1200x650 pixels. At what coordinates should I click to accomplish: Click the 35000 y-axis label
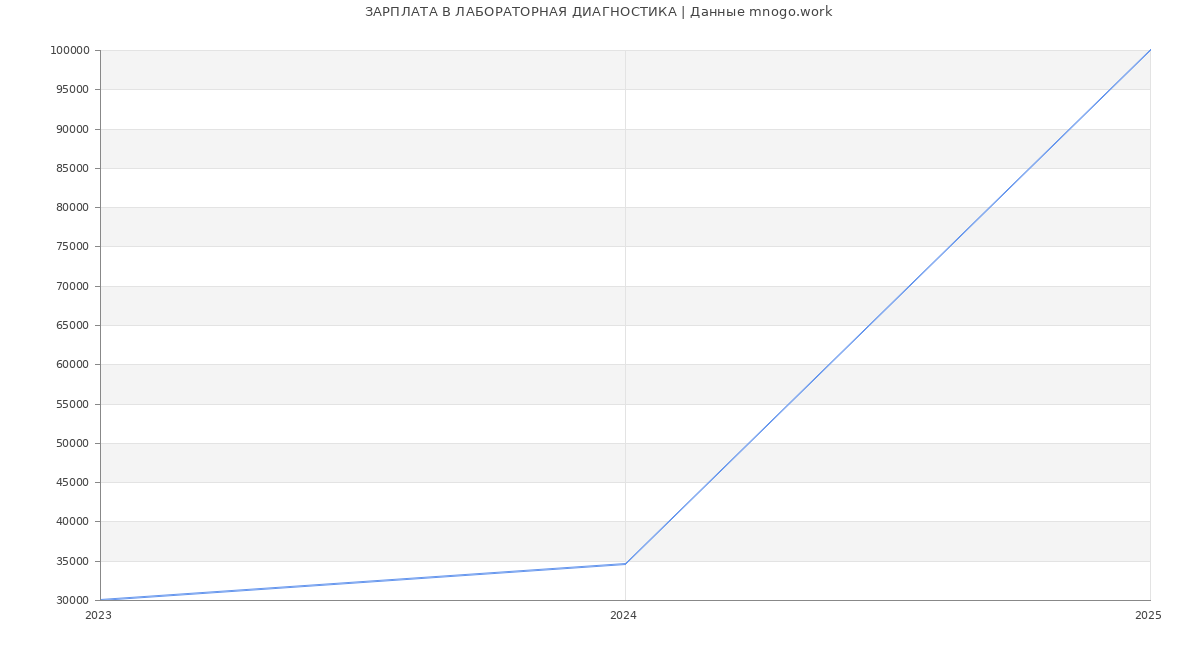tap(72, 561)
